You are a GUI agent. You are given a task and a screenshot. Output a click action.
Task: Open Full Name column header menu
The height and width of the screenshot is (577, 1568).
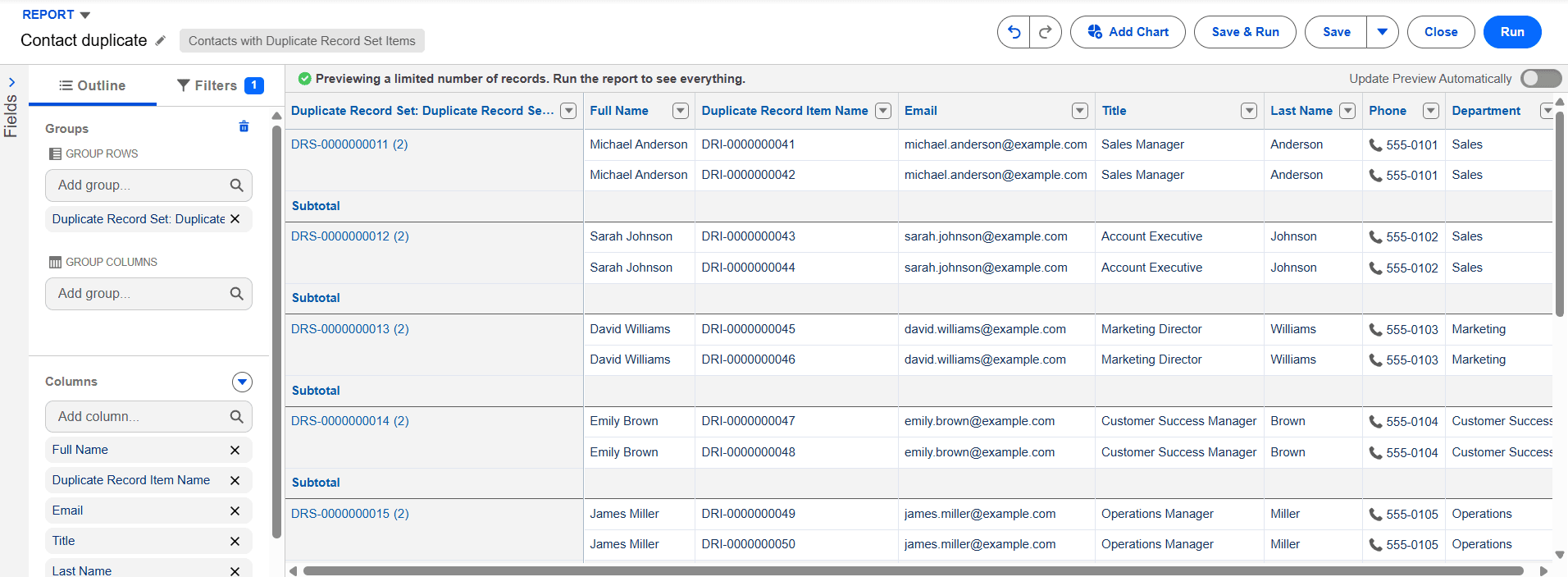pyautogui.click(x=681, y=111)
